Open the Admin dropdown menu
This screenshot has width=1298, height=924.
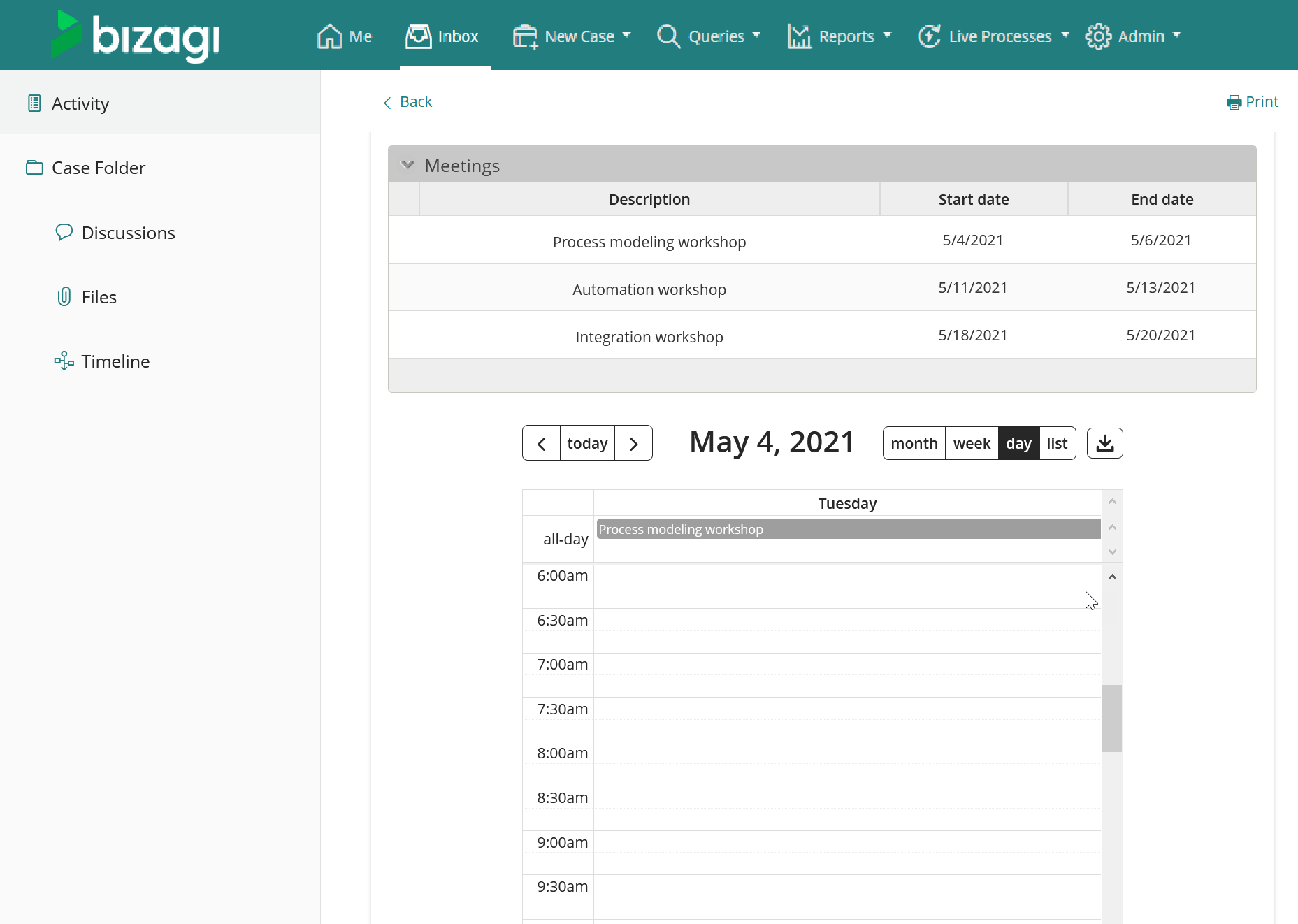click(1133, 36)
